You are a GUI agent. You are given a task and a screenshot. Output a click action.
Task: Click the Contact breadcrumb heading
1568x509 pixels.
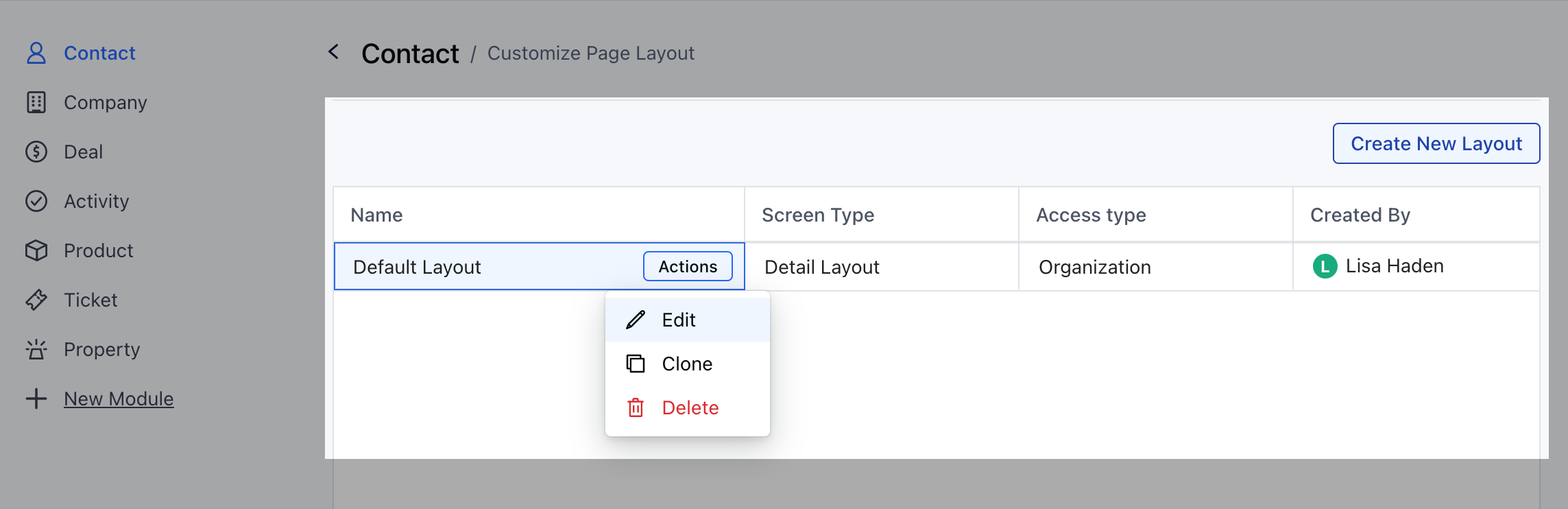click(x=410, y=54)
